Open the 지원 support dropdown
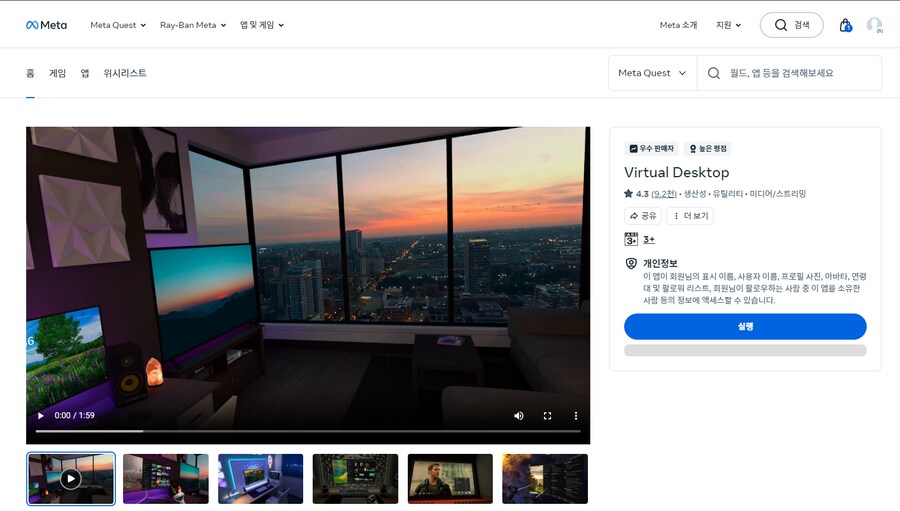 coord(728,25)
